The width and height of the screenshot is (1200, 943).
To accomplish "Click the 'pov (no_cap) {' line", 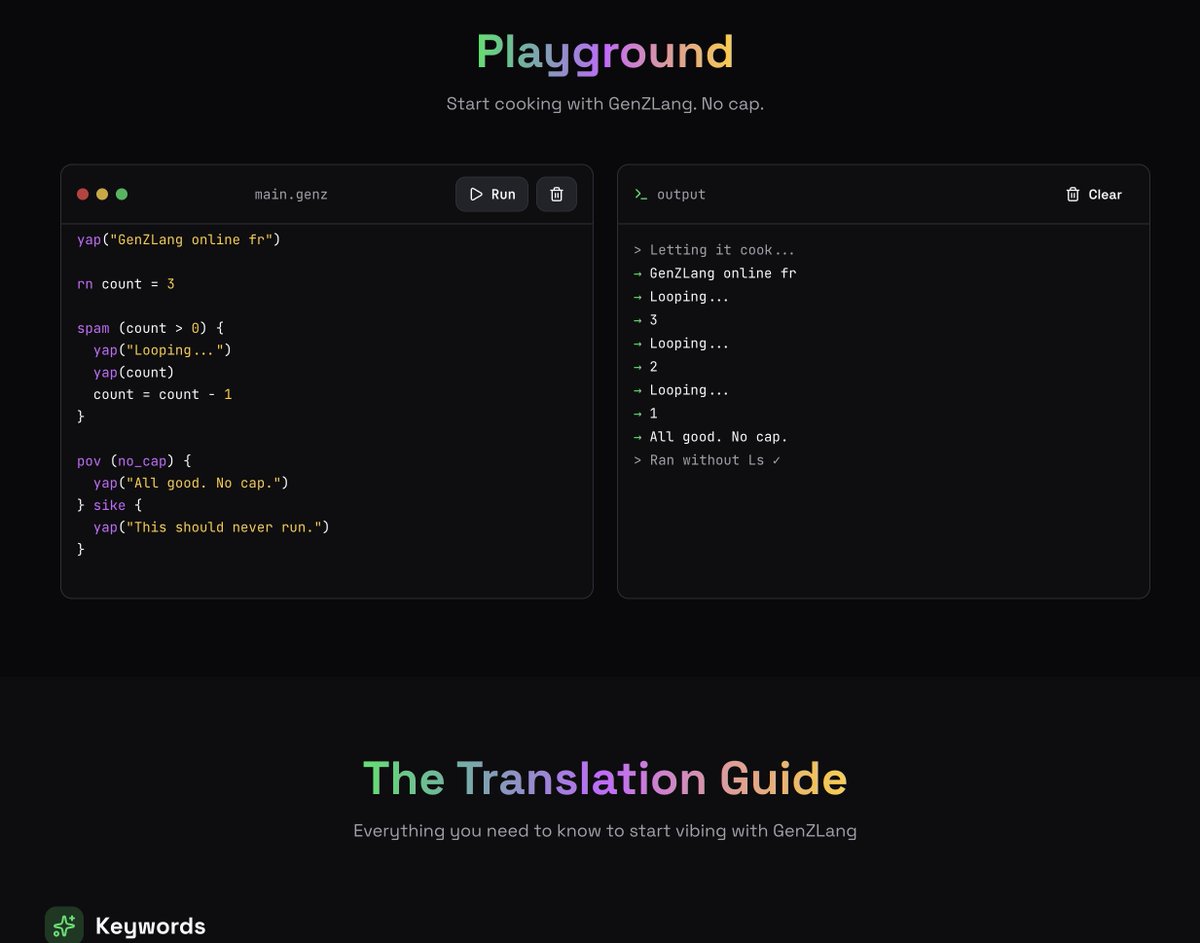I will click(134, 461).
